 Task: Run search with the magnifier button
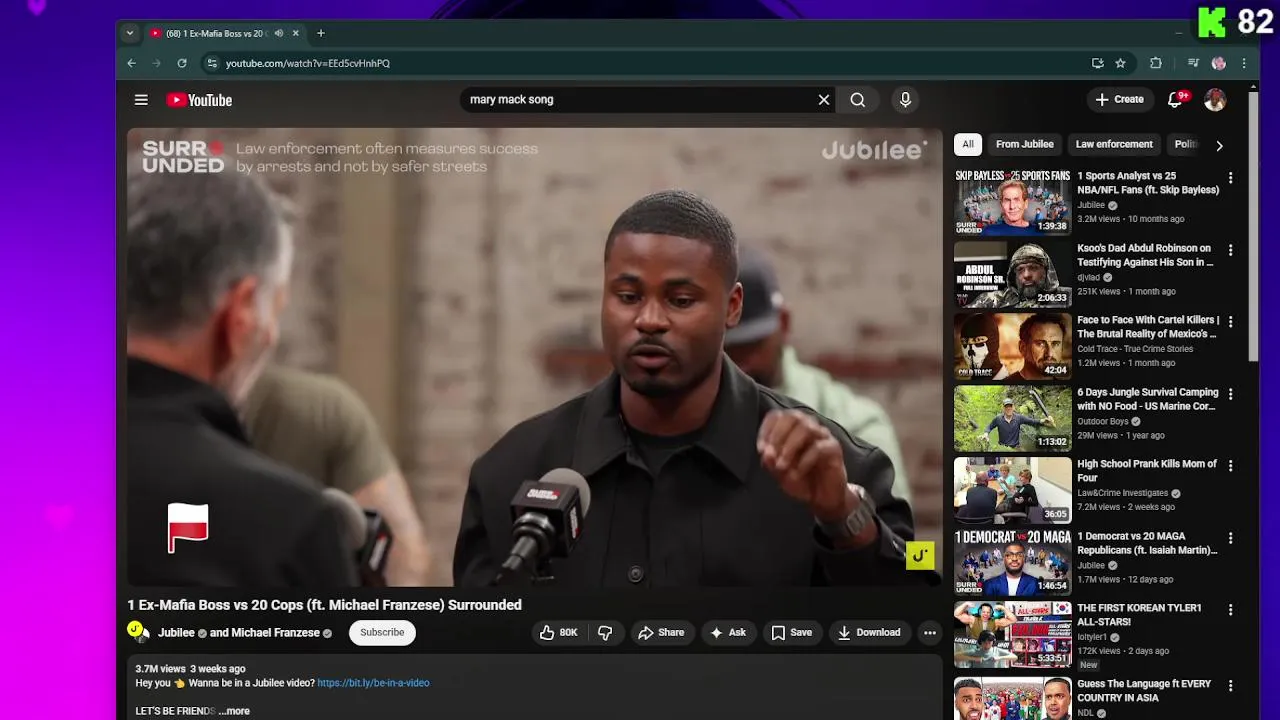click(x=858, y=100)
